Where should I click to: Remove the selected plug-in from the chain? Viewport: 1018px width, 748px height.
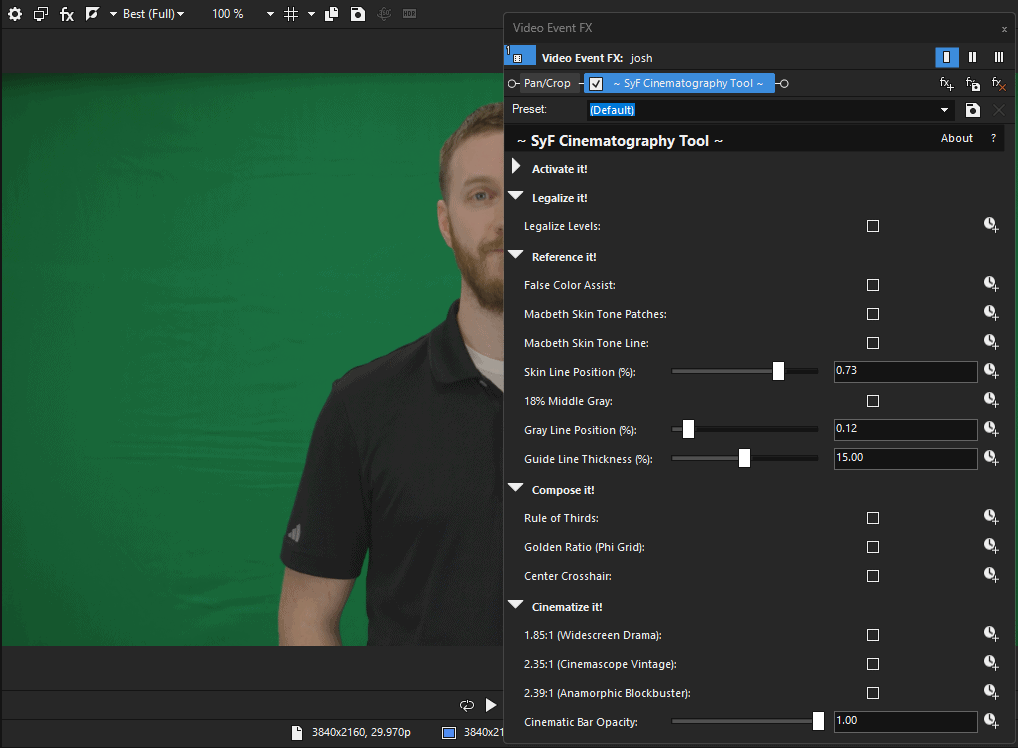(x=997, y=84)
